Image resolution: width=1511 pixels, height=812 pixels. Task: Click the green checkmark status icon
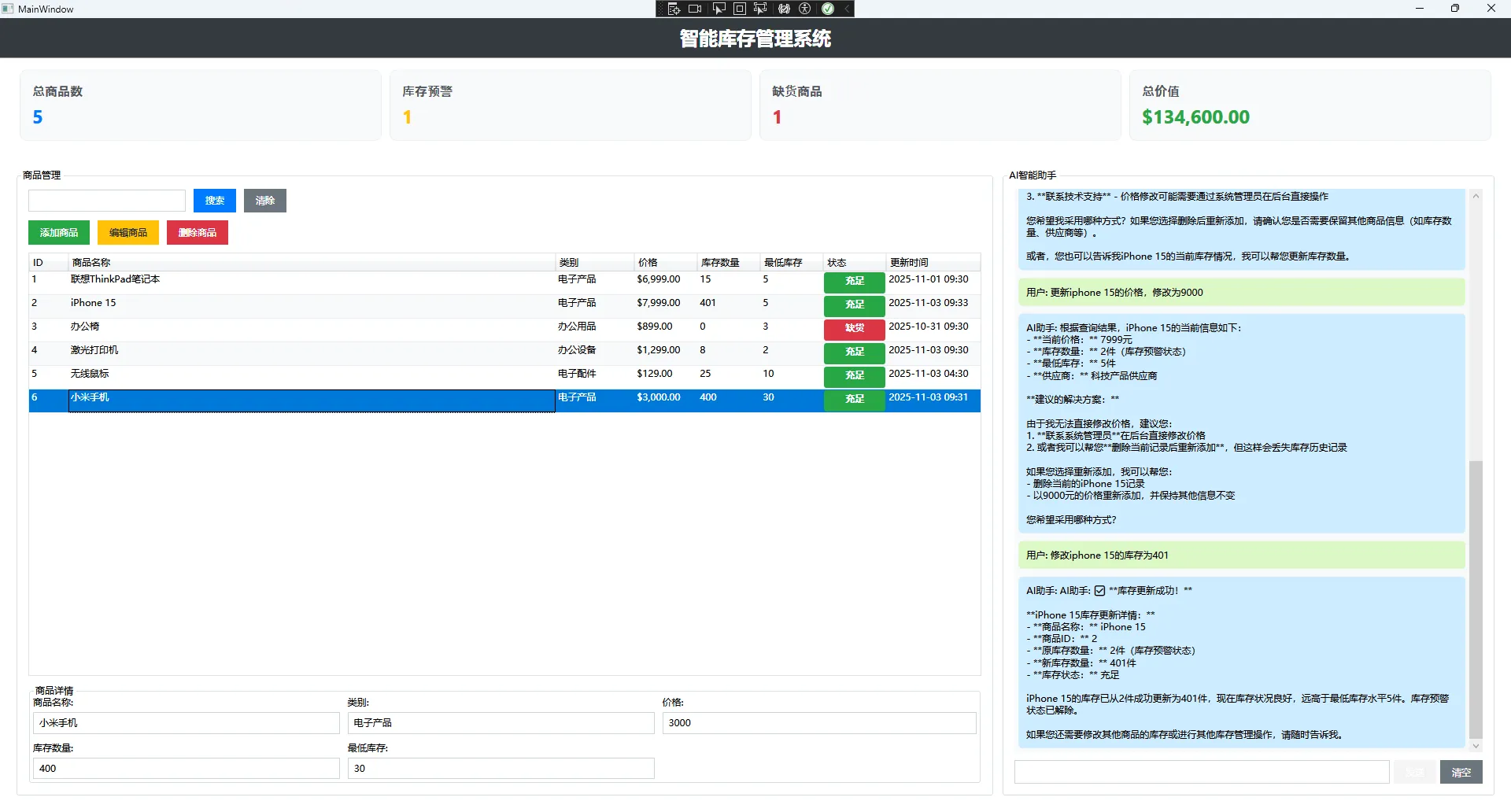coord(828,9)
